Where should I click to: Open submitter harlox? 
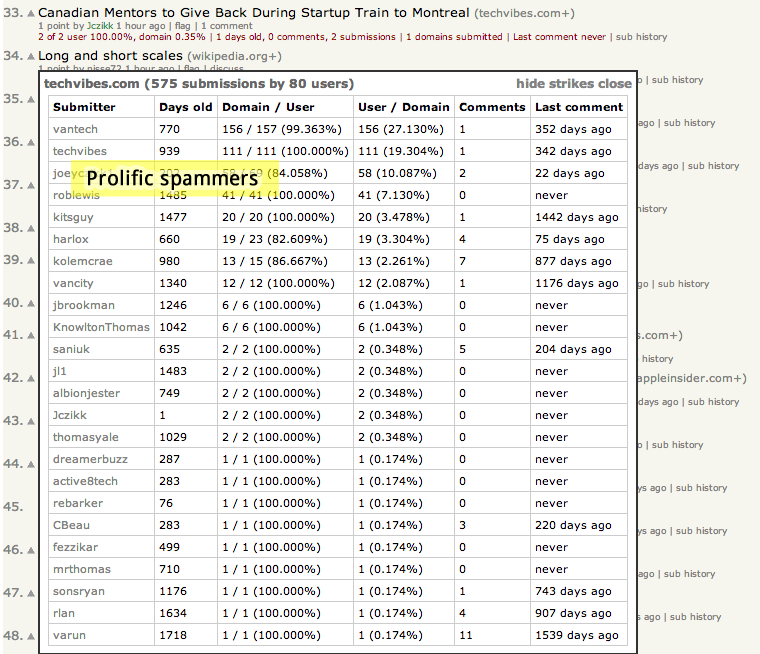[x=71, y=239]
